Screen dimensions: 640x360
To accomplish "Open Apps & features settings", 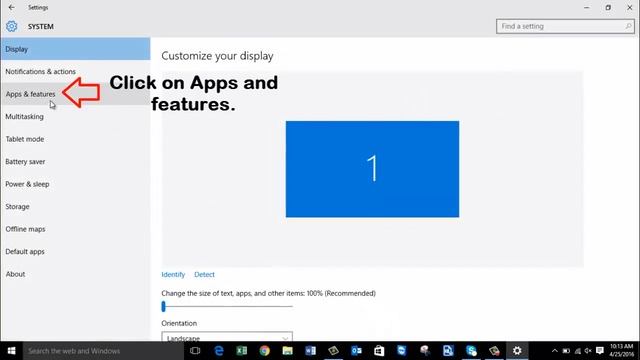I will (76, 94).
